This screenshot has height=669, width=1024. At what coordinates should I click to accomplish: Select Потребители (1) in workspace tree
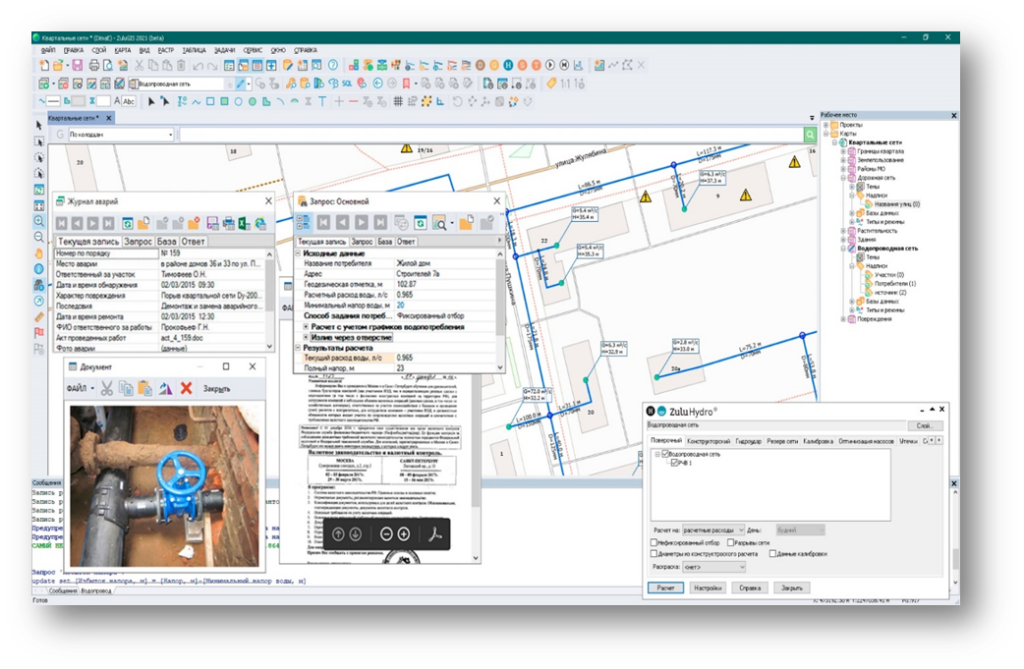(x=895, y=284)
